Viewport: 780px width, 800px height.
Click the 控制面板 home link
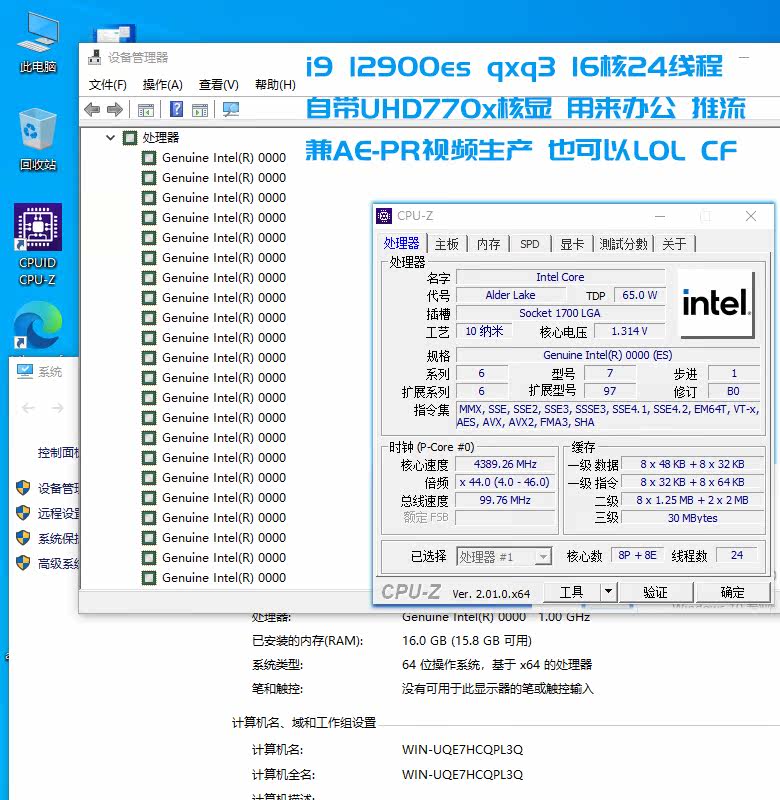58,452
